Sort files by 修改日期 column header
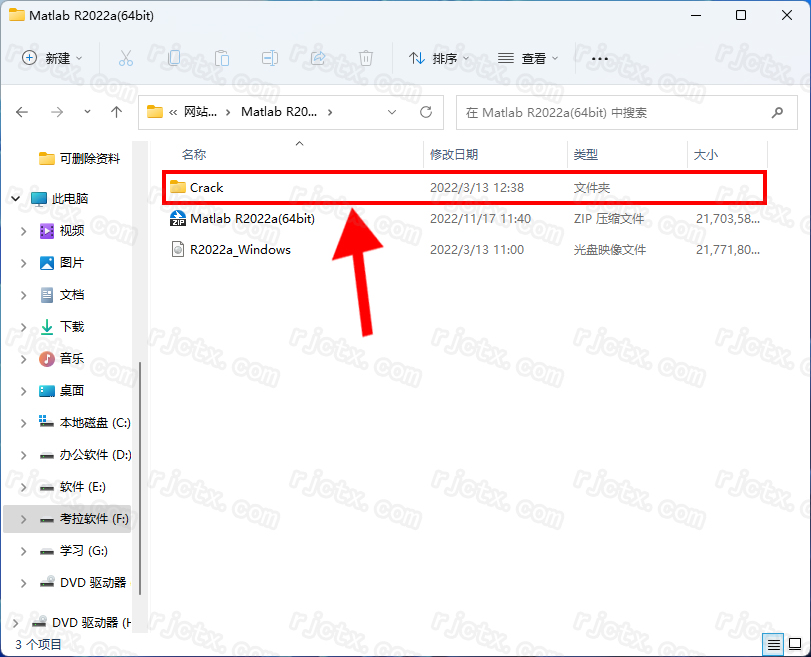 coord(454,154)
